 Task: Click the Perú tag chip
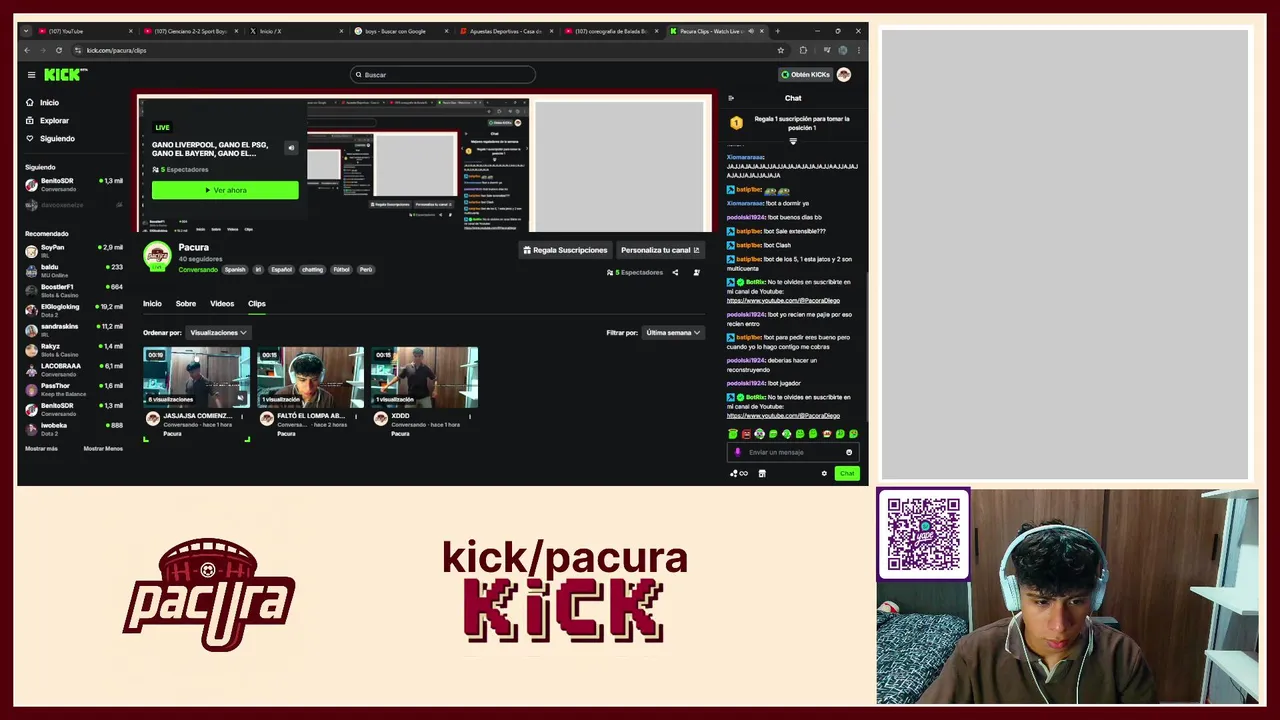[366, 269]
